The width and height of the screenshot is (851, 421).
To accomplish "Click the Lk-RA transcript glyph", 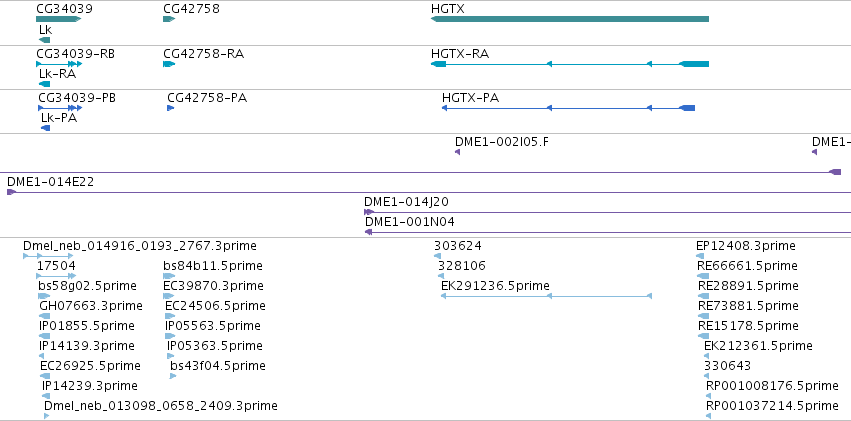I will tap(45, 84).
